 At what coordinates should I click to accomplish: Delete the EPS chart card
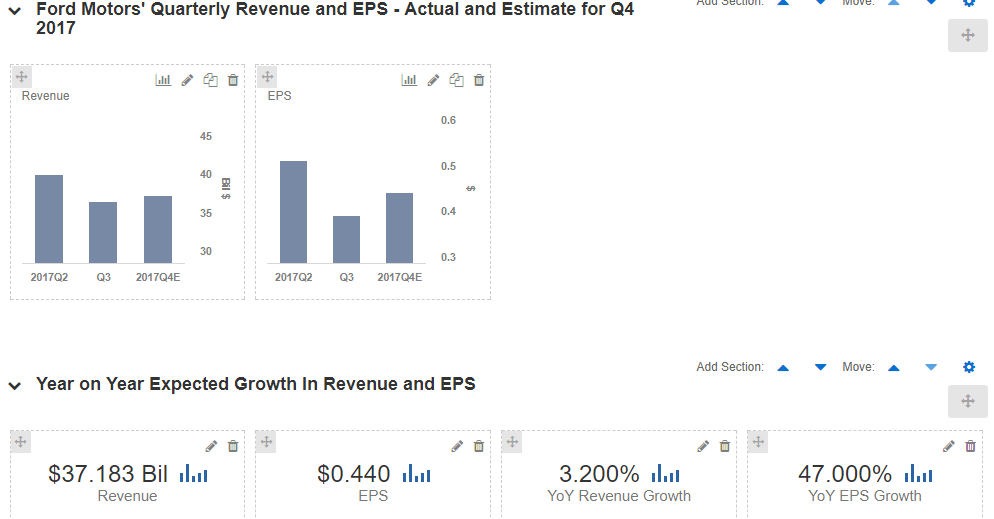click(x=479, y=80)
